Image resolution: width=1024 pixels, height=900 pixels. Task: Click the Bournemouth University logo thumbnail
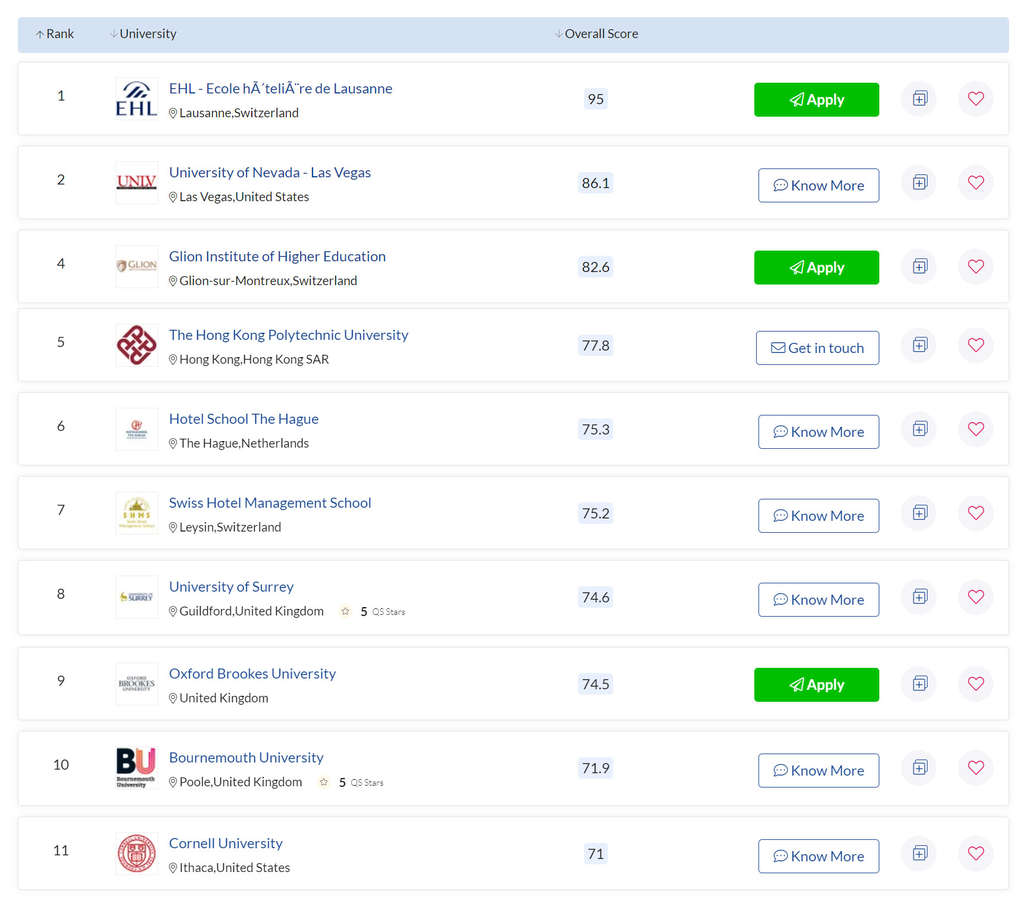click(x=136, y=766)
